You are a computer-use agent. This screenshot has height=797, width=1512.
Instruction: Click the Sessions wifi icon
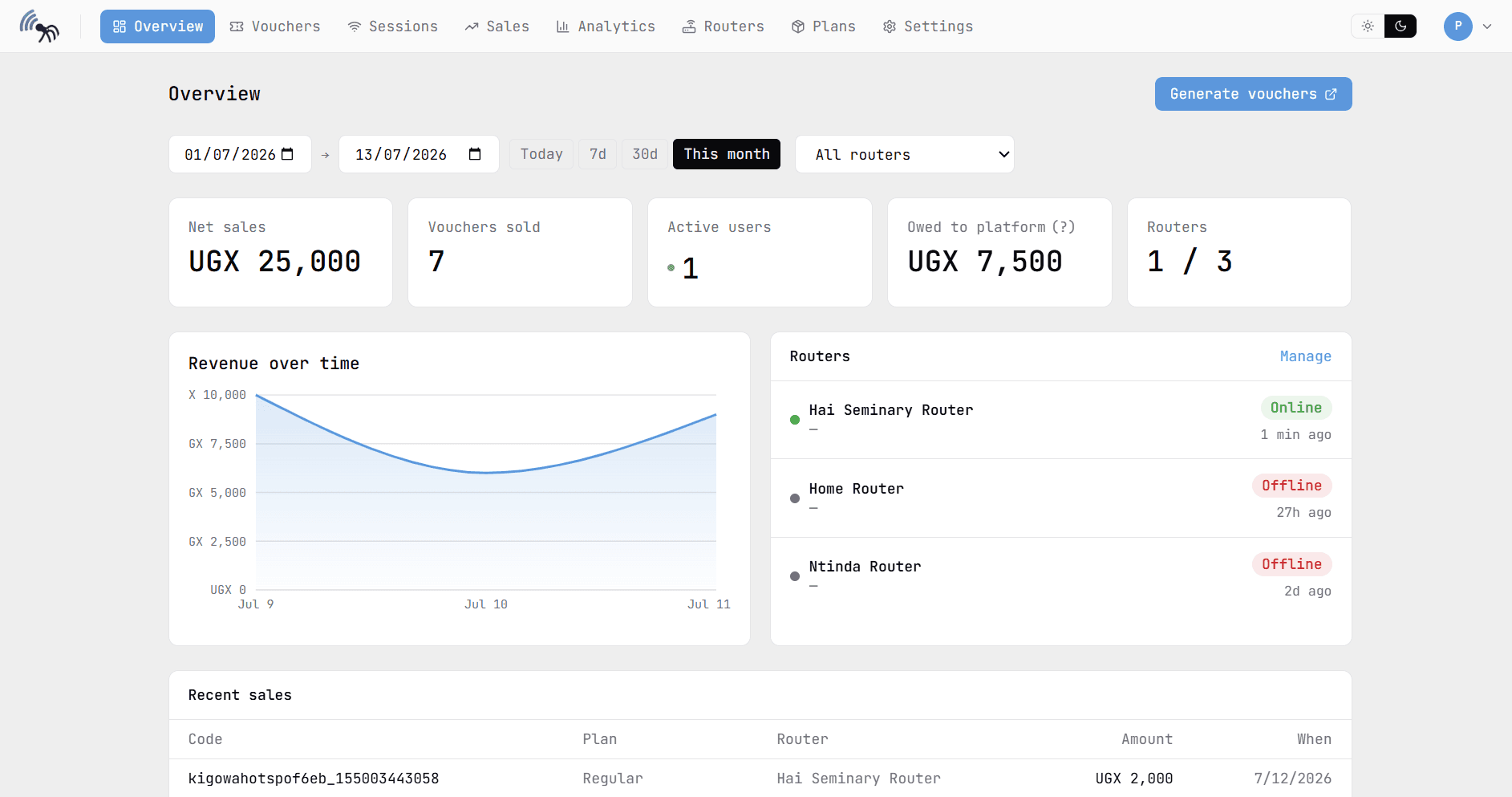point(354,26)
